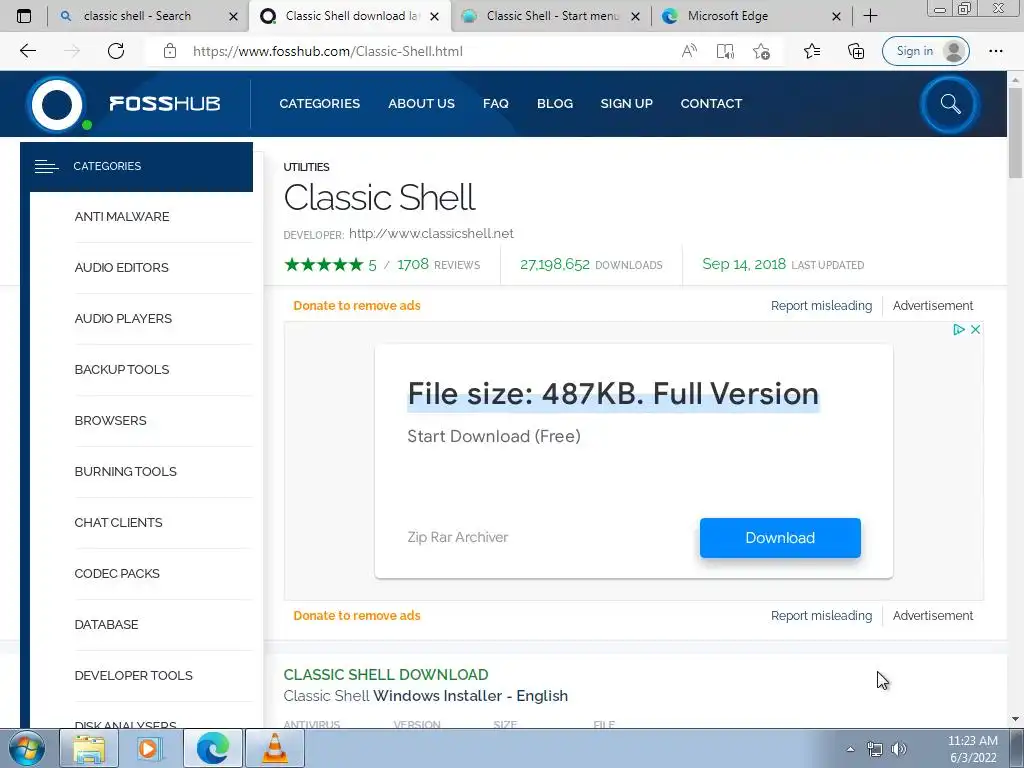The image size is (1024, 768).
Task: Open Classic Shell Windows Installer English link
Action: 426,696
